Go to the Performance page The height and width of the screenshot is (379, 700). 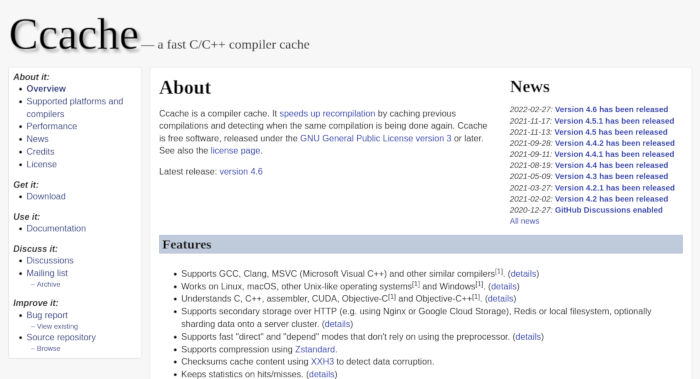pos(51,126)
